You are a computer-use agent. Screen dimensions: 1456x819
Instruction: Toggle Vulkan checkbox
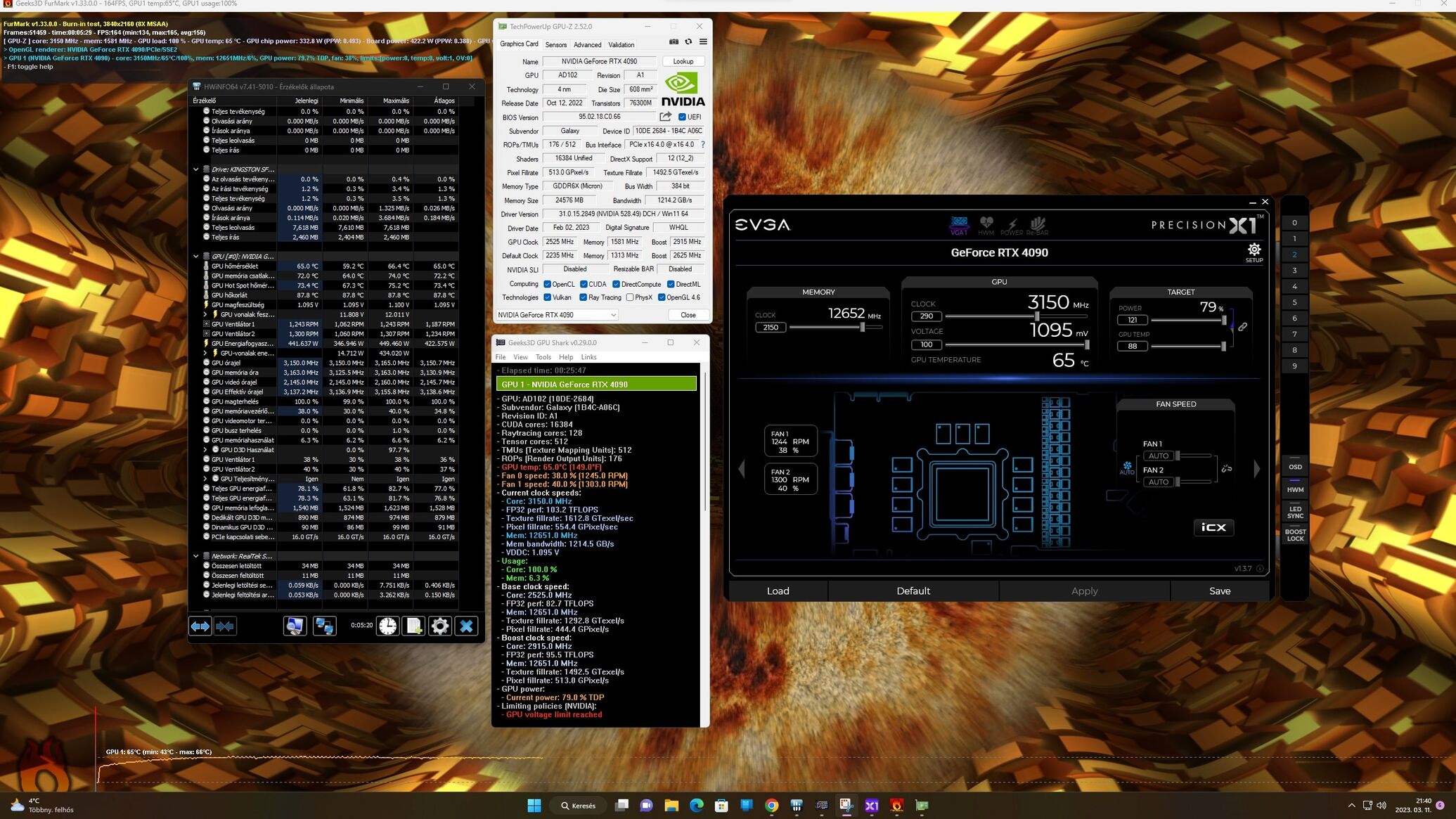[547, 297]
